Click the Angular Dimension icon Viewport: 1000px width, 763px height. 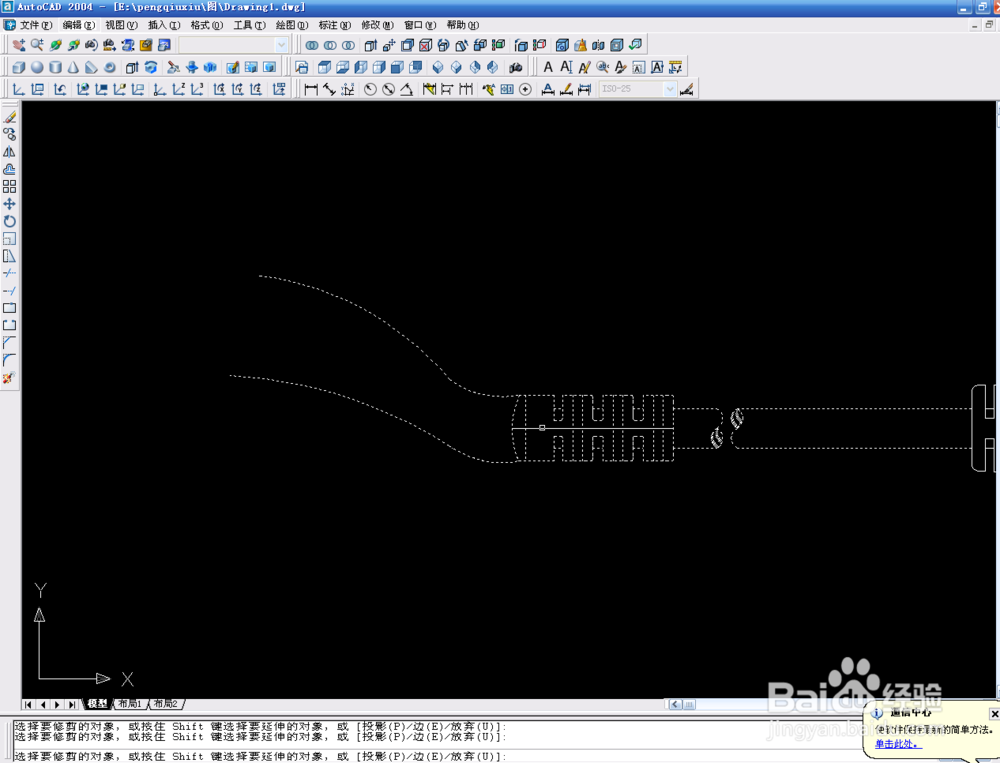pyautogui.click(x=406, y=89)
